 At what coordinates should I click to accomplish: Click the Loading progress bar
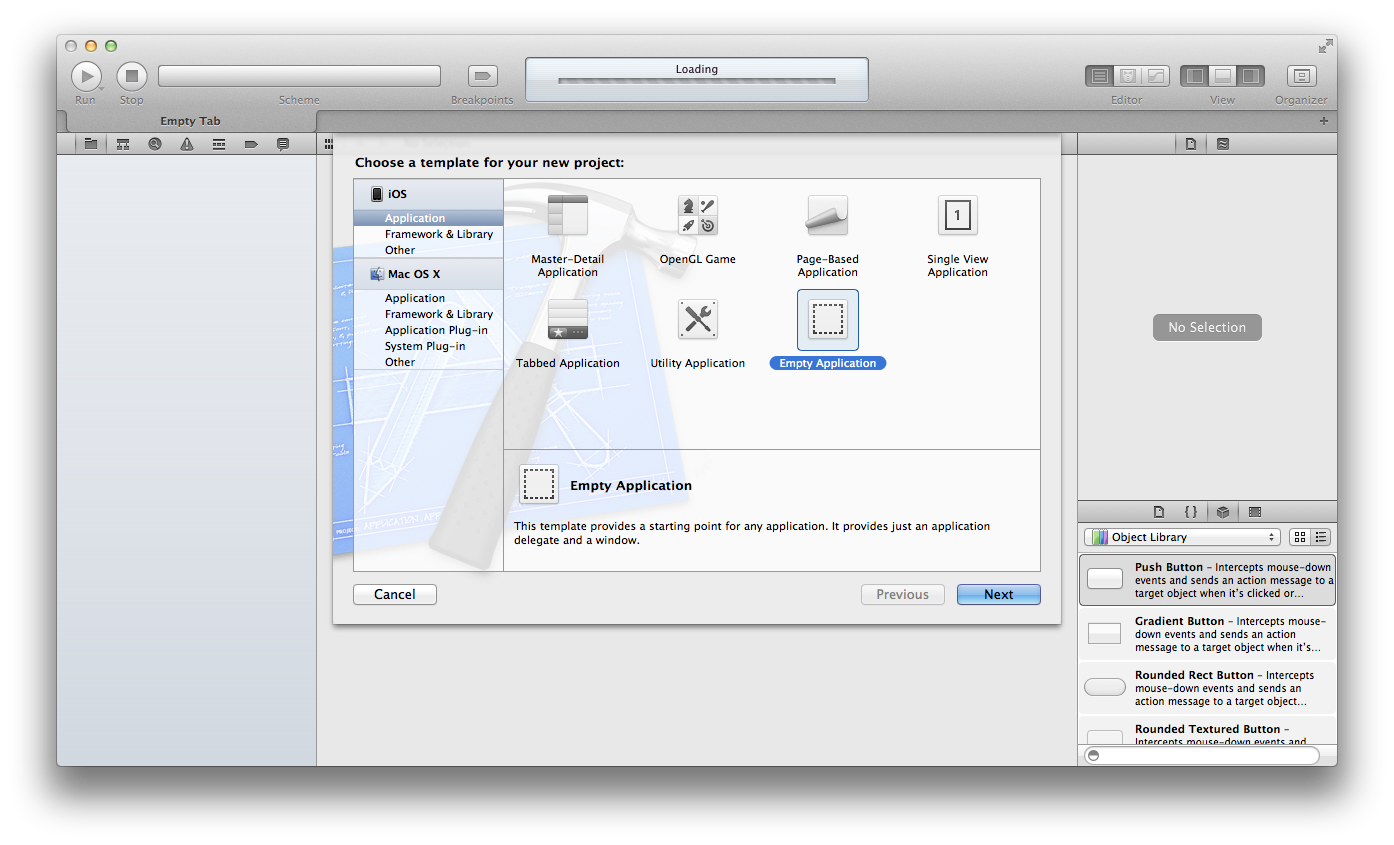tap(697, 80)
